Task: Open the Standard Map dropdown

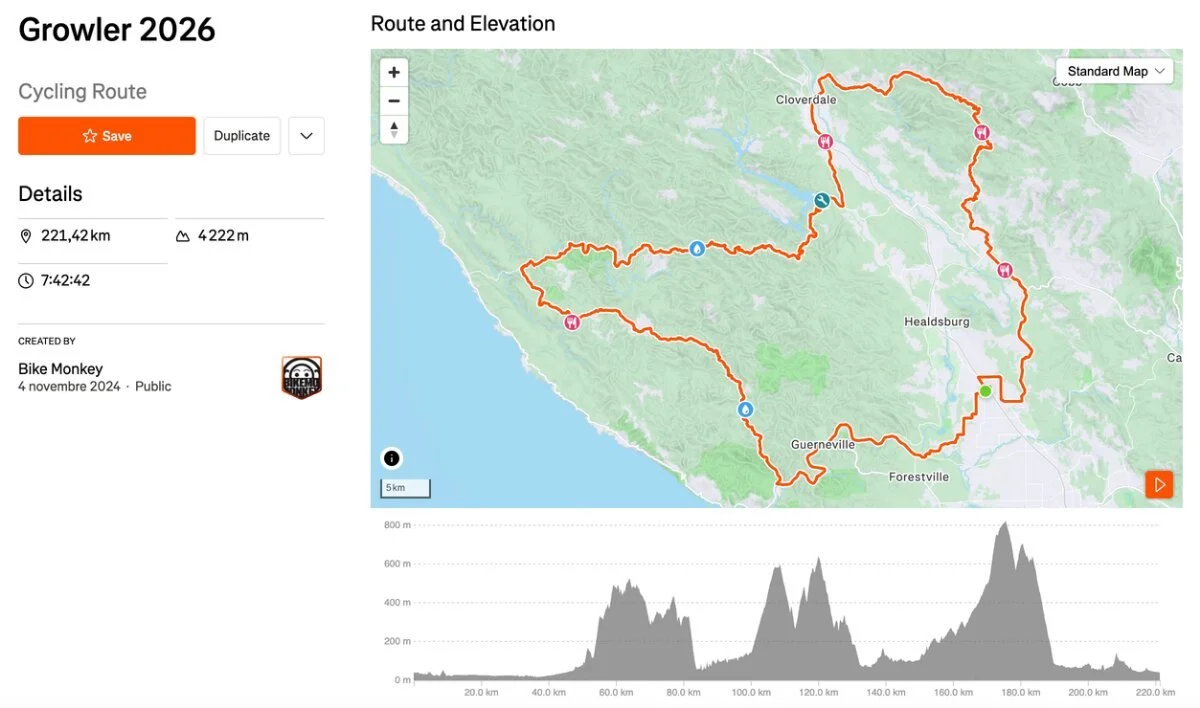Action: click(1115, 71)
